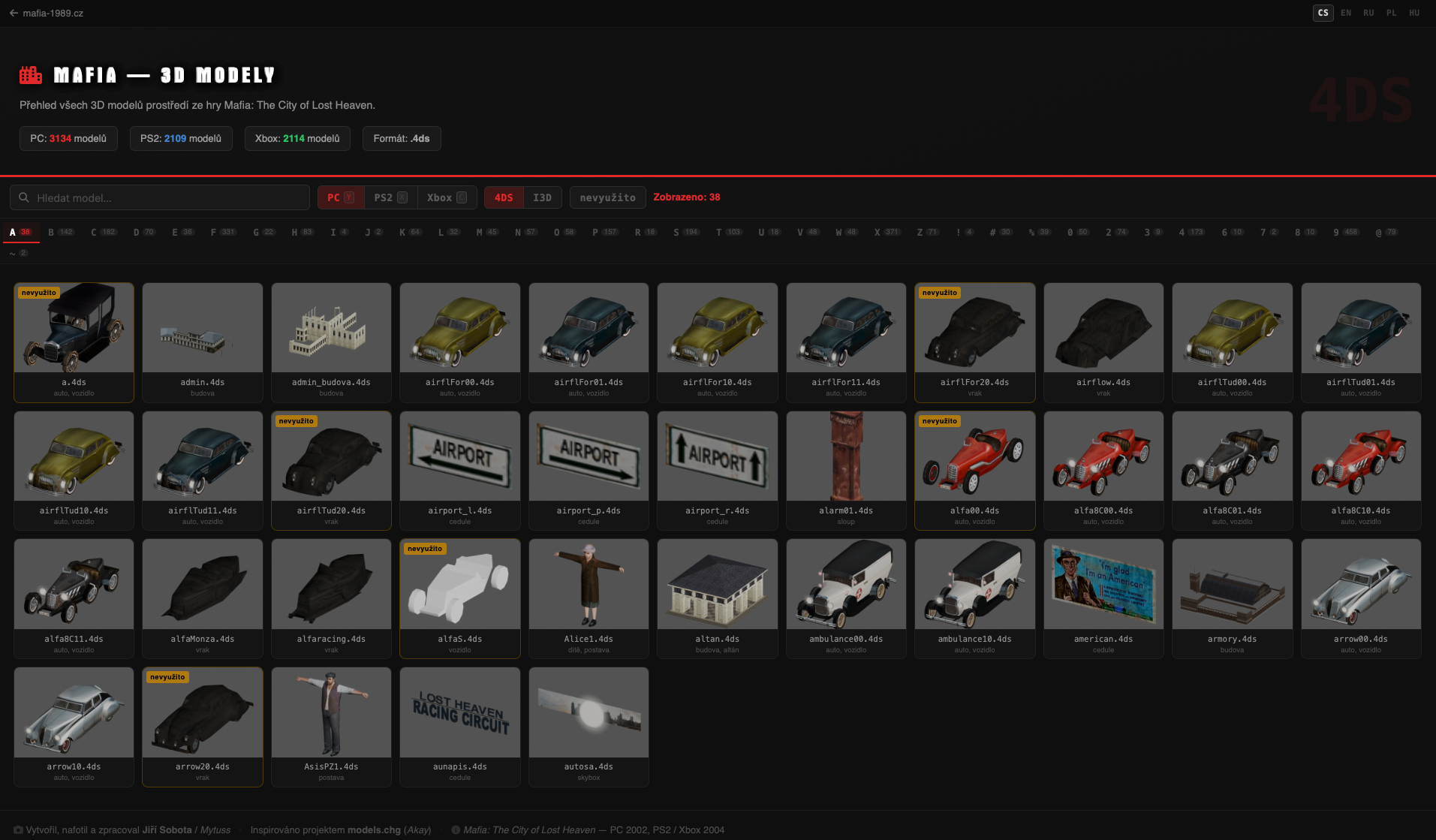Select the I3D format filter

coord(542,197)
